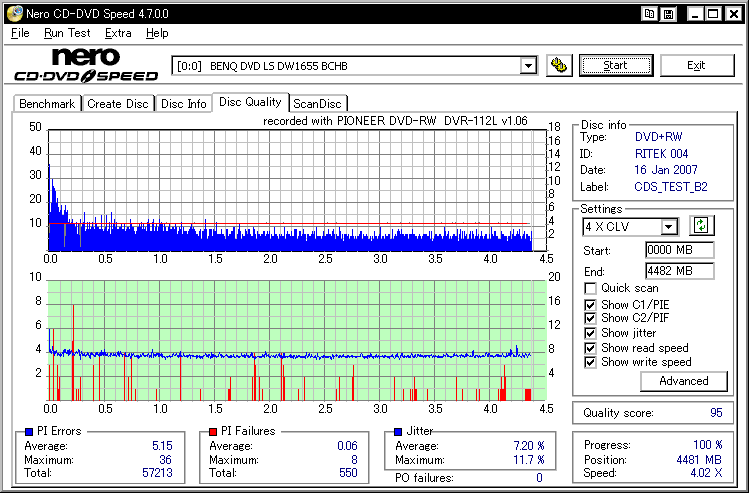The height and width of the screenshot is (493, 749).
Task: Click Jitter maximum value 11.7 %
Action: pyautogui.click(x=529, y=460)
